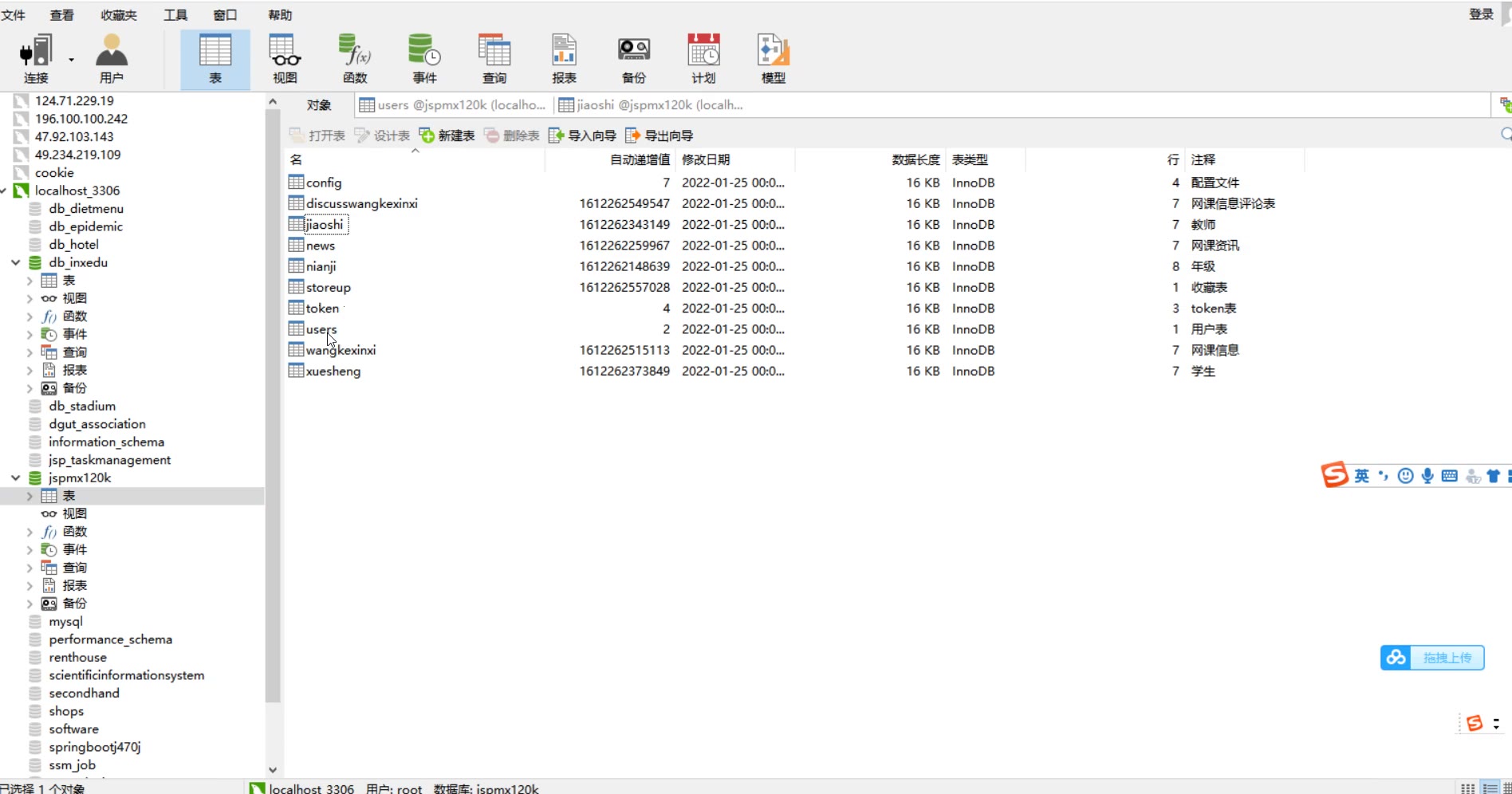
Task: Select the news table icon
Action: [296, 245]
